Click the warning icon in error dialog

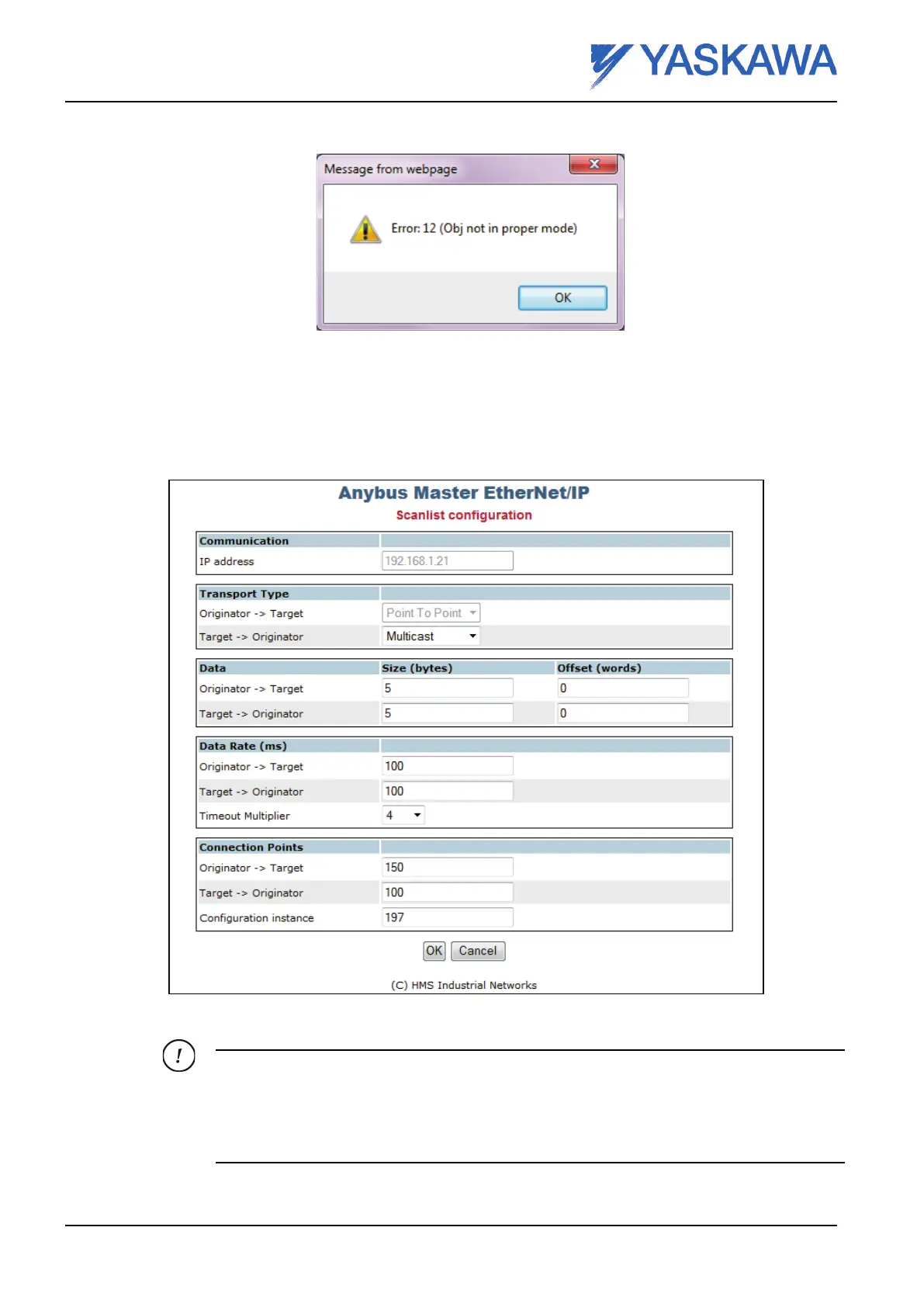365,230
